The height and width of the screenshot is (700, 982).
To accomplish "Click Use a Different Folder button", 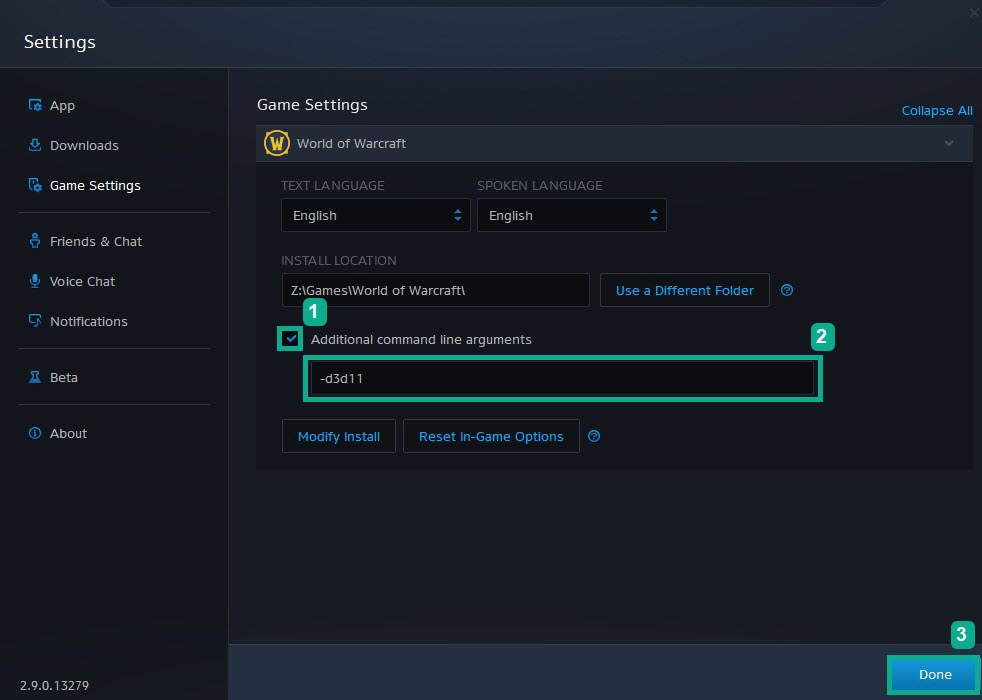I will 685,290.
